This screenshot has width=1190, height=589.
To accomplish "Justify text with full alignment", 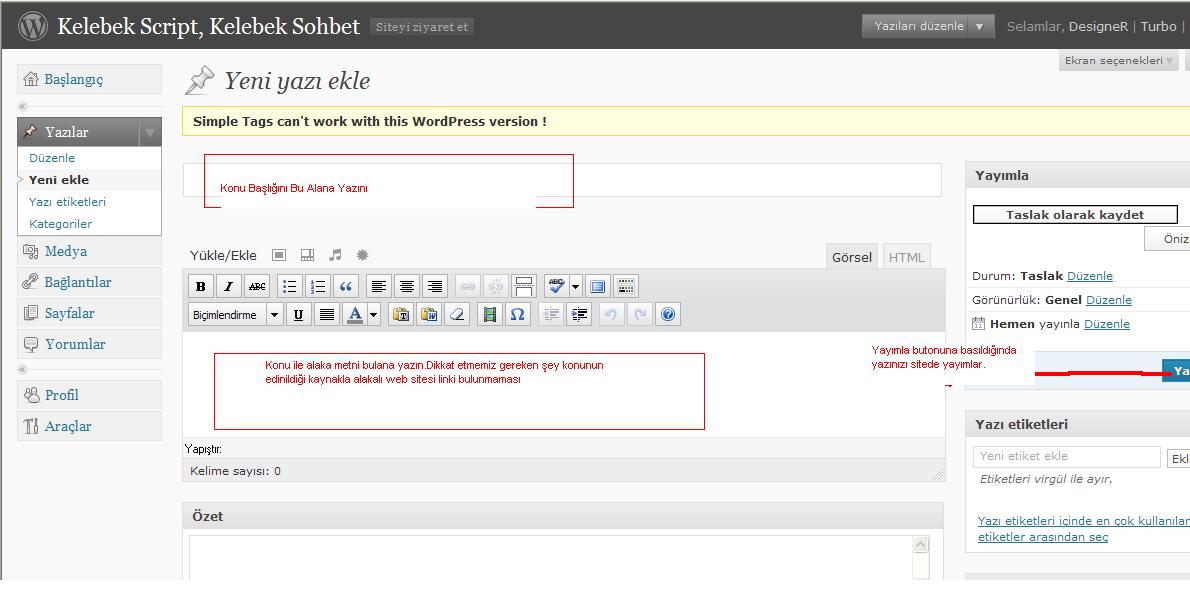I will [326, 314].
